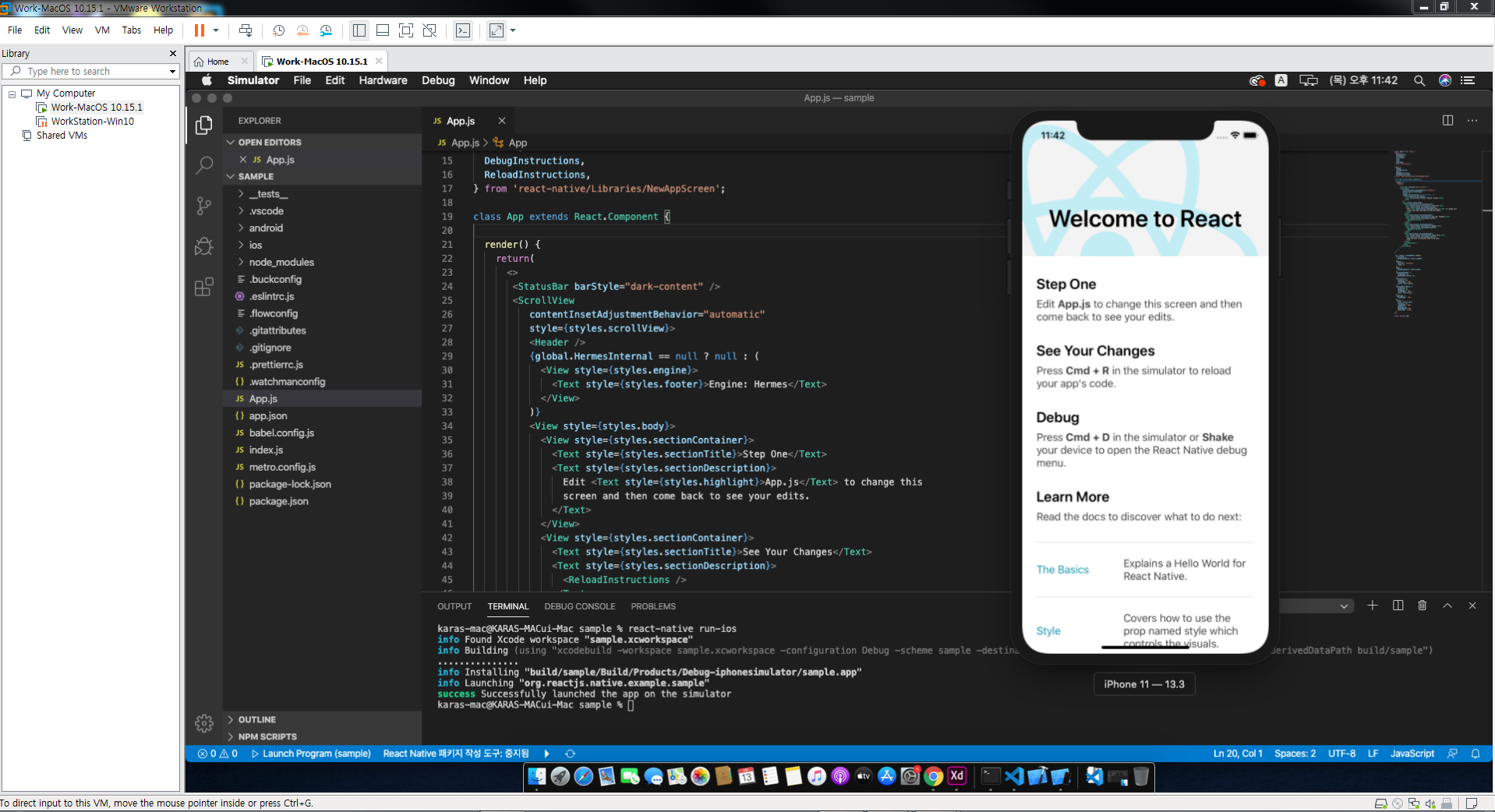Launch Finder from the dock
The height and width of the screenshot is (812, 1495).
point(537,776)
